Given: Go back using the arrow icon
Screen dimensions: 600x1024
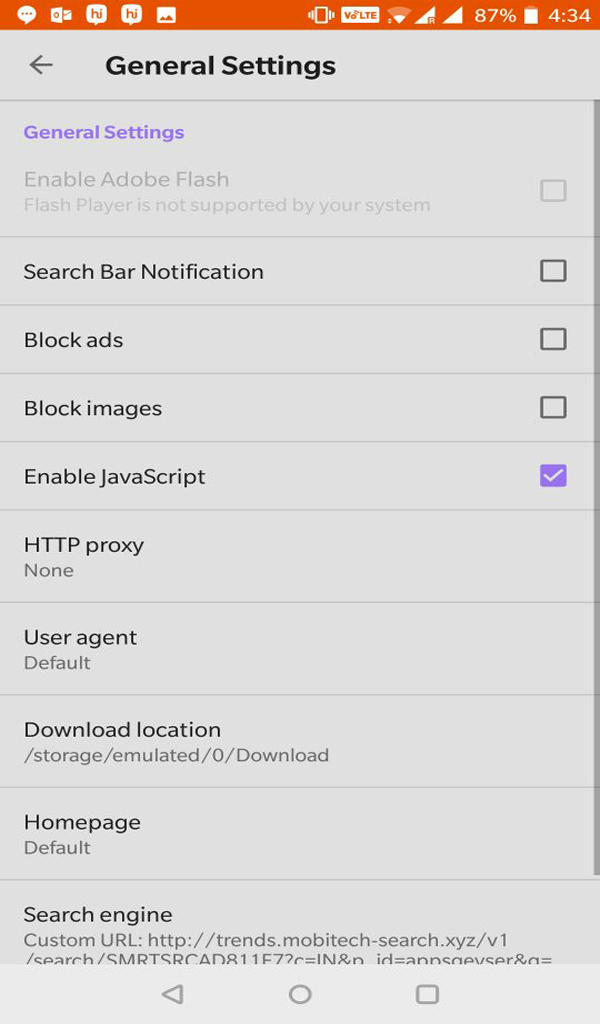Looking at the screenshot, I should pyautogui.click(x=40, y=65).
